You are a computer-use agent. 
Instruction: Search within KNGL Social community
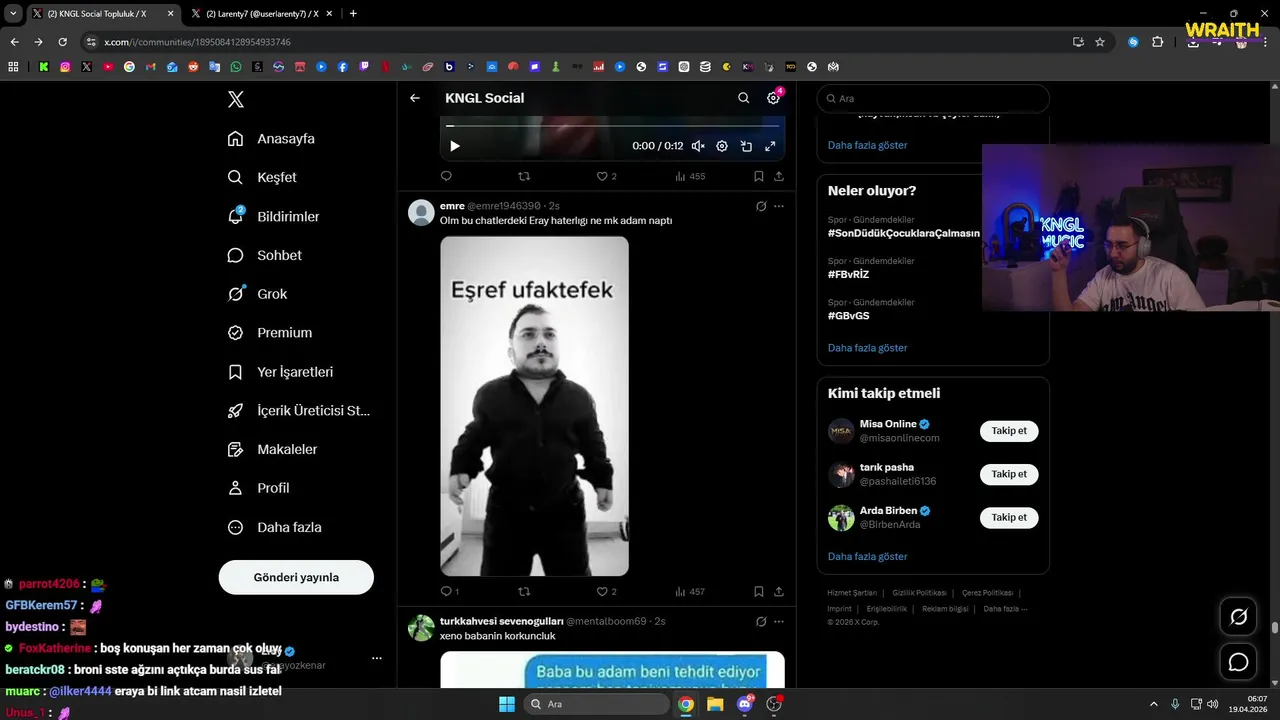[x=743, y=98]
